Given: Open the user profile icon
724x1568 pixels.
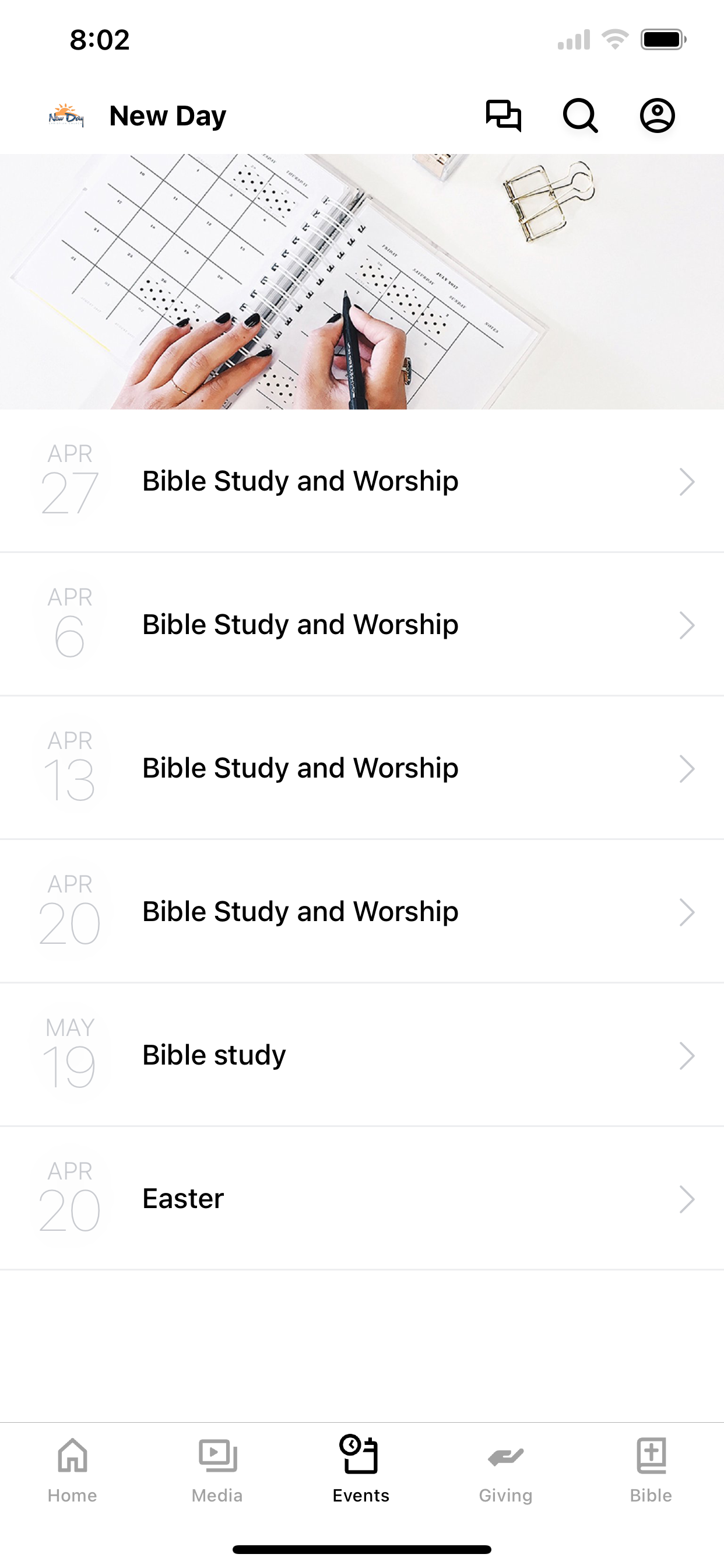Looking at the screenshot, I should pyautogui.click(x=657, y=116).
